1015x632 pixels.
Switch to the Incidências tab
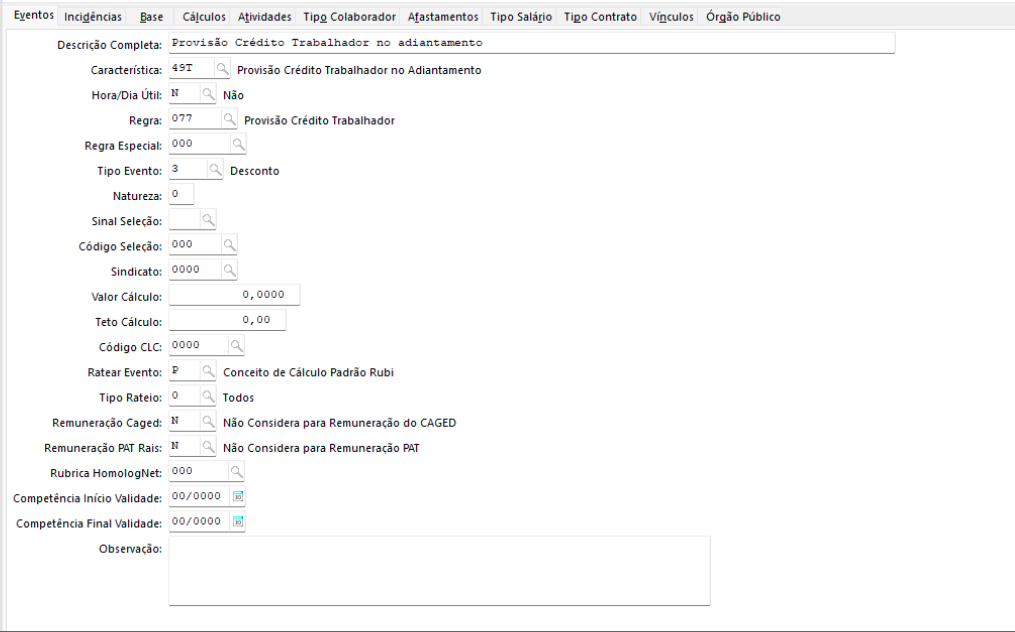(x=93, y=17)
